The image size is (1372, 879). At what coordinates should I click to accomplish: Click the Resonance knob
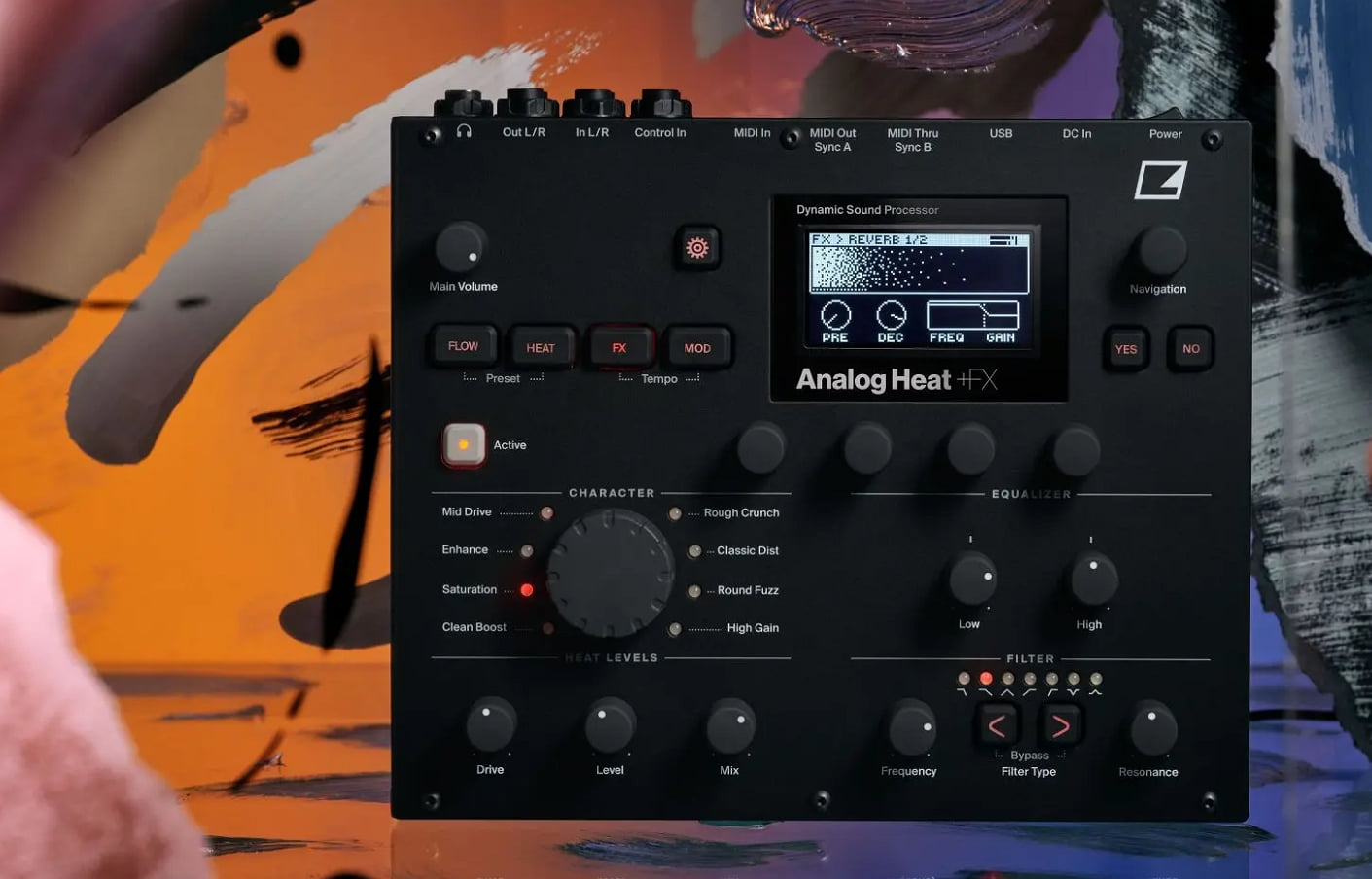[1153, 729]
